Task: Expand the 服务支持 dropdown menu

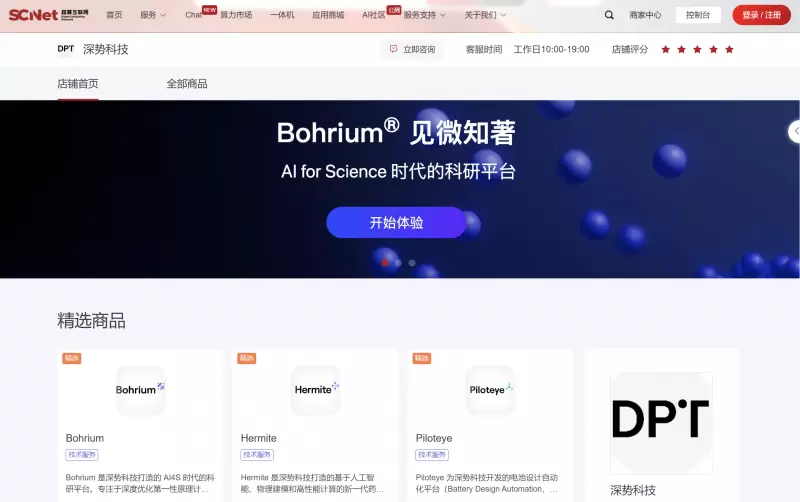Action: 430,15
